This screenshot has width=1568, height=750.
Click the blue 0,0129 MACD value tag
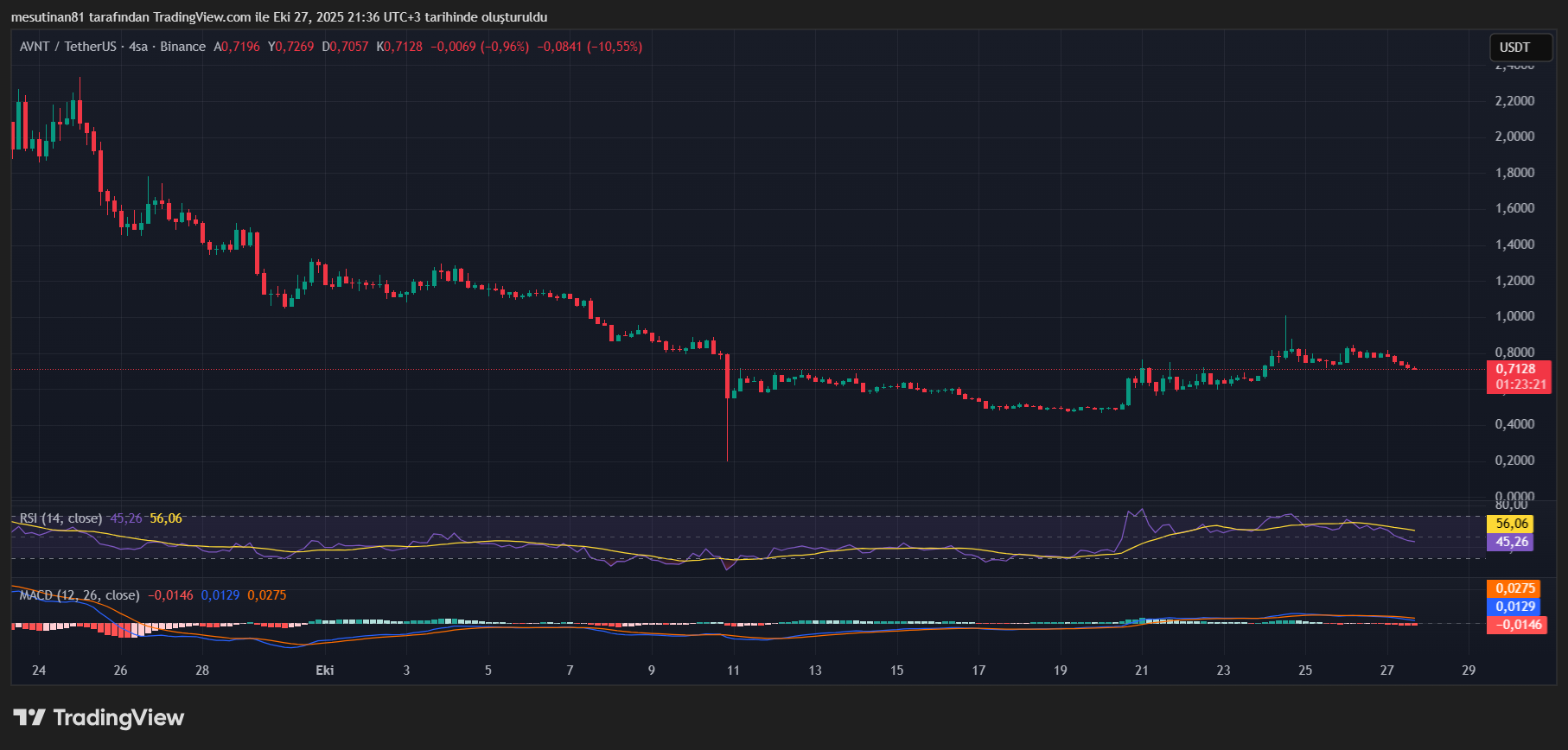[1517, 607]
